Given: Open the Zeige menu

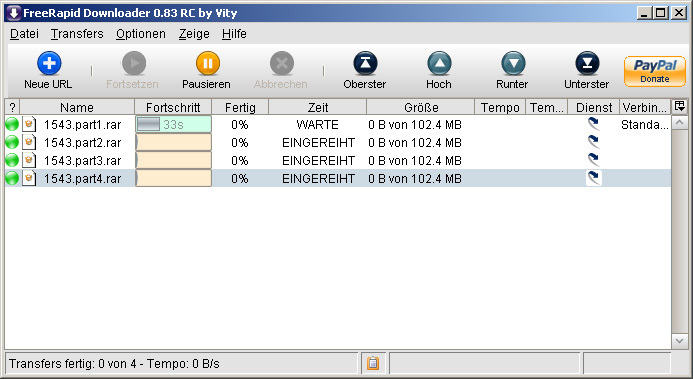Looking at the screenshot, I should coord(194,34).
